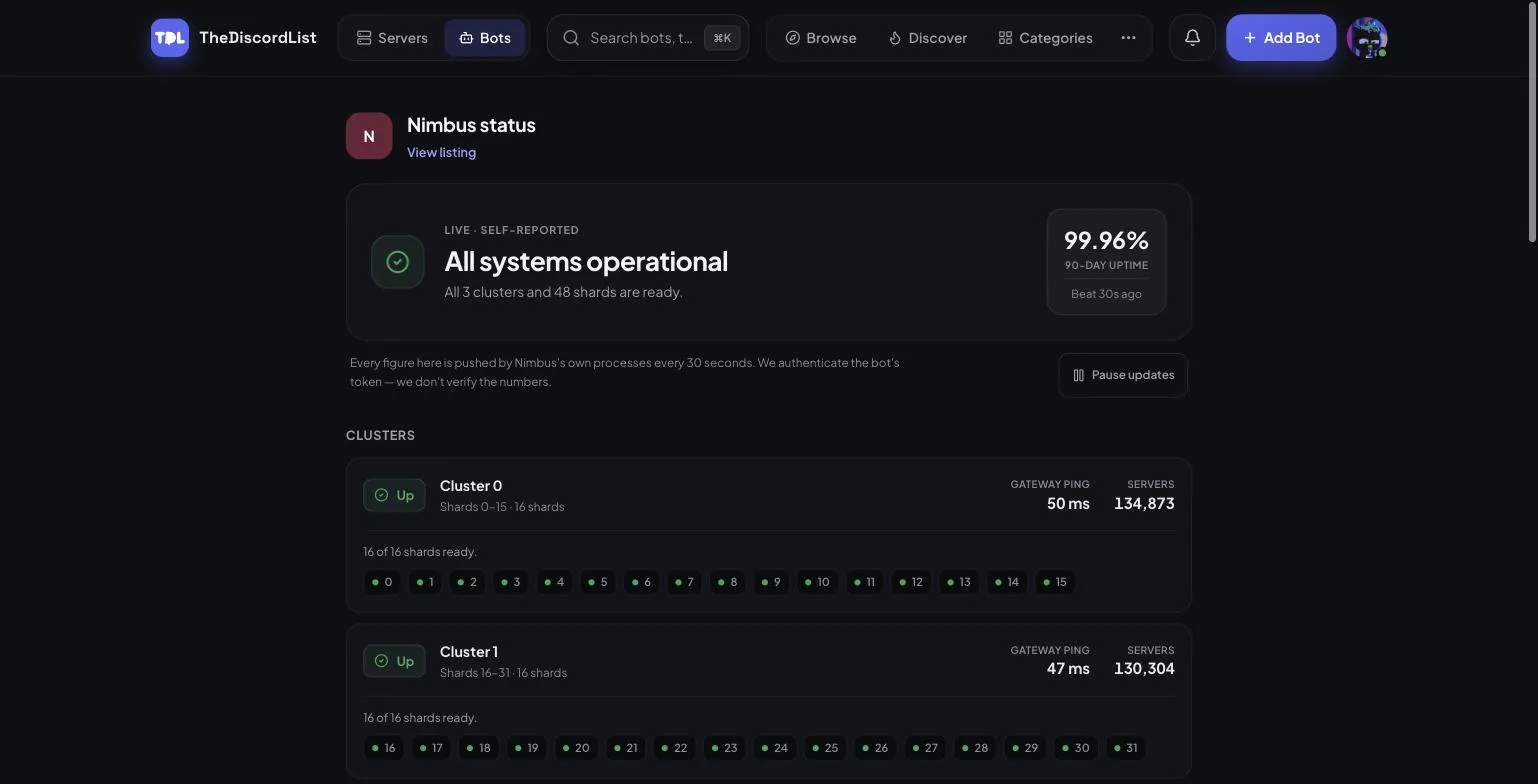
Task: Open the View listing link
Action: click(441, 152)
